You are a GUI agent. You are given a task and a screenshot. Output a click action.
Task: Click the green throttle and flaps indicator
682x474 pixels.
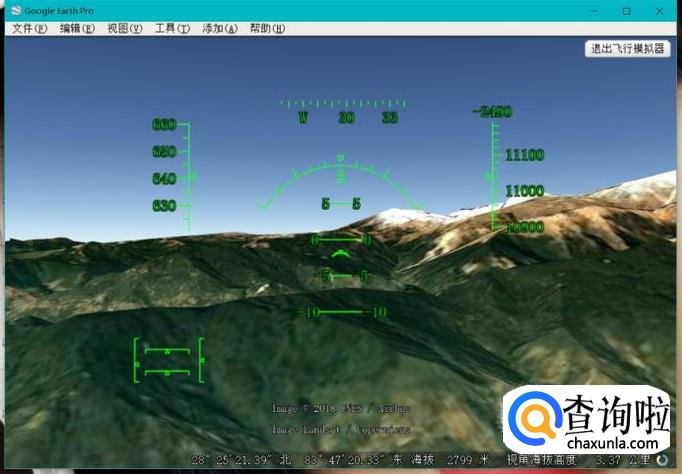(168, 360)
